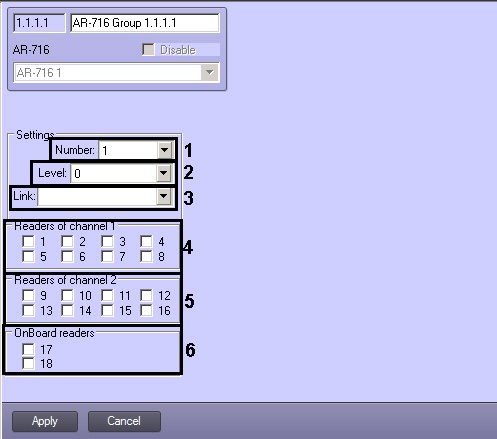Toggle reader 8 checkbox
The width and height of the screenshot is (497, 439).
(x=146, y=256)
